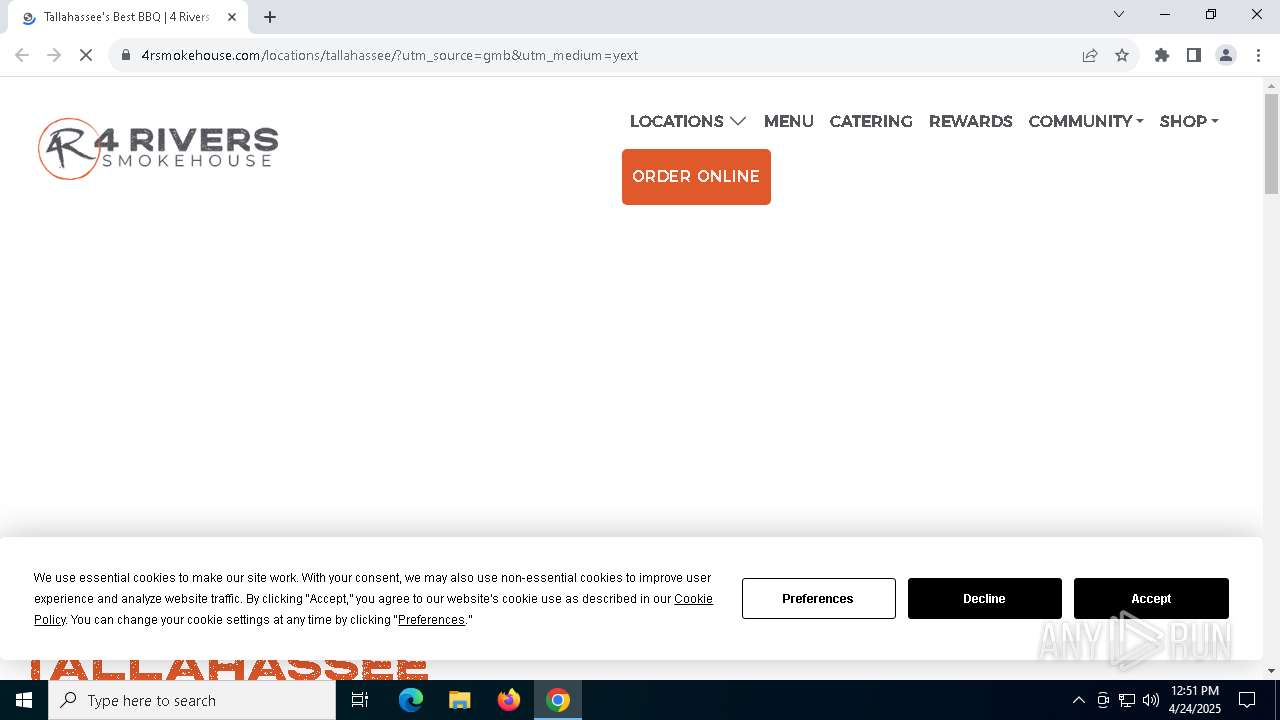Show hidden system tray icons
The image size is (1280, 720).
(1078, 700)
